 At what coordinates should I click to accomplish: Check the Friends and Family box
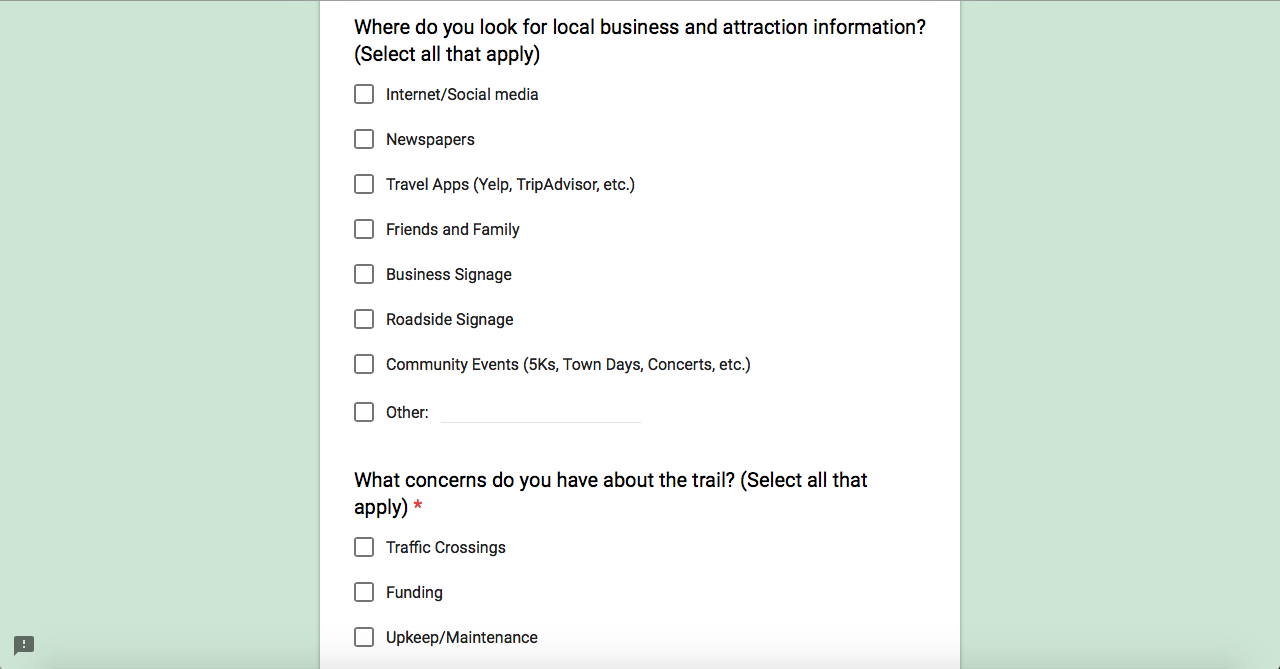coord(364,229)
